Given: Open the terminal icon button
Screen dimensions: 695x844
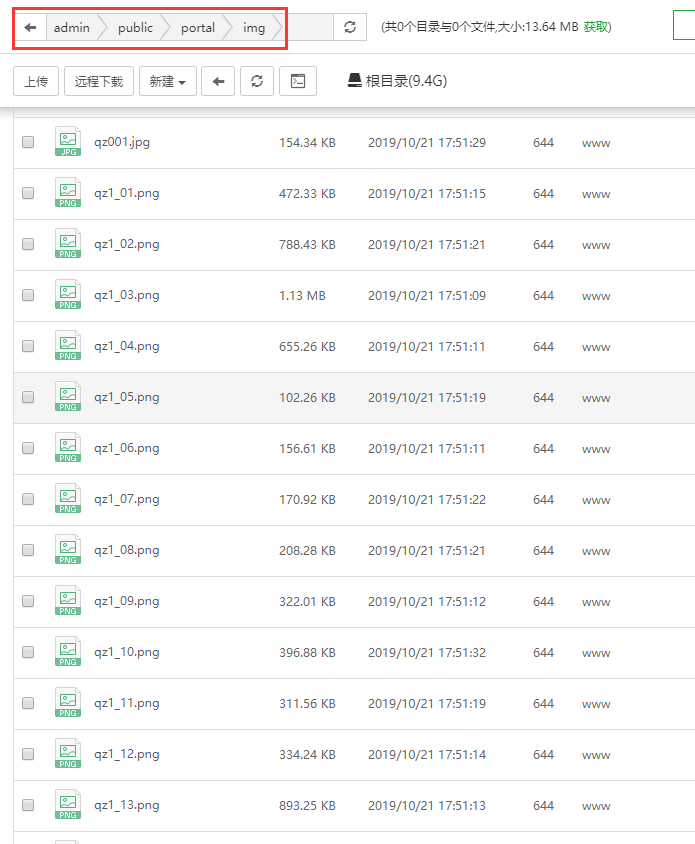Looking at the screenshot, I should point(298,82).
